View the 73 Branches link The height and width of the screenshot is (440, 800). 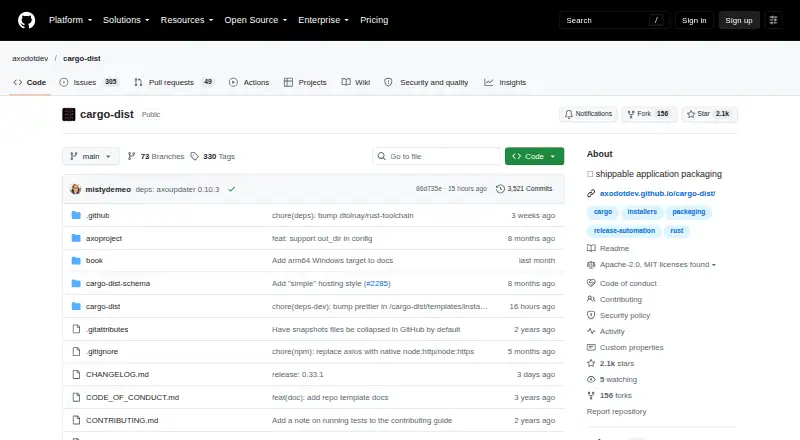pos(156,156)
